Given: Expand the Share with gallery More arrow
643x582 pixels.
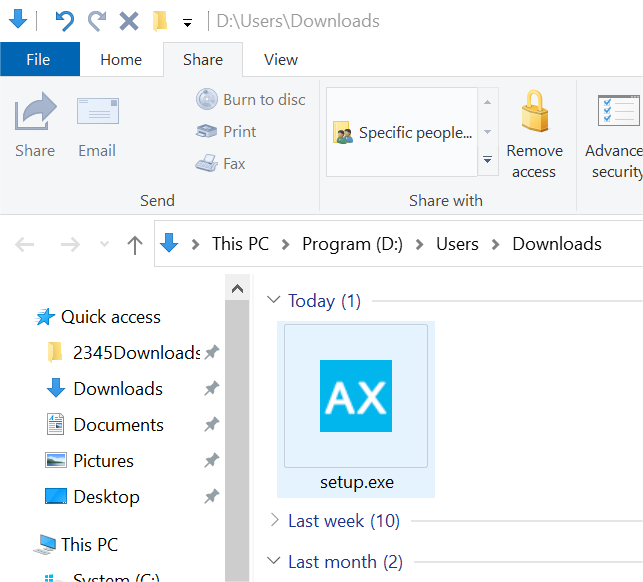Looking at the screenshot, I should [x=488, y=160].
